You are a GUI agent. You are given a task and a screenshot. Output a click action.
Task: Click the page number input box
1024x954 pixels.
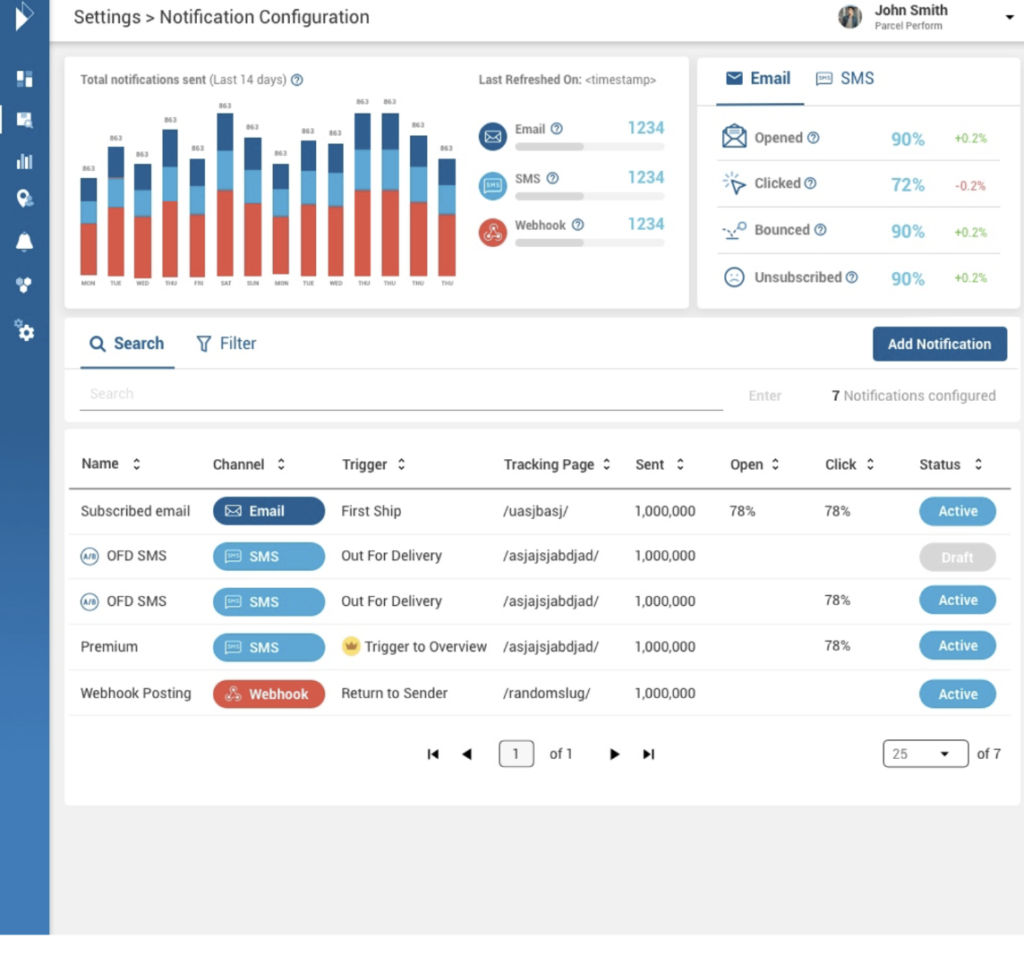click(x=516, y=754)
